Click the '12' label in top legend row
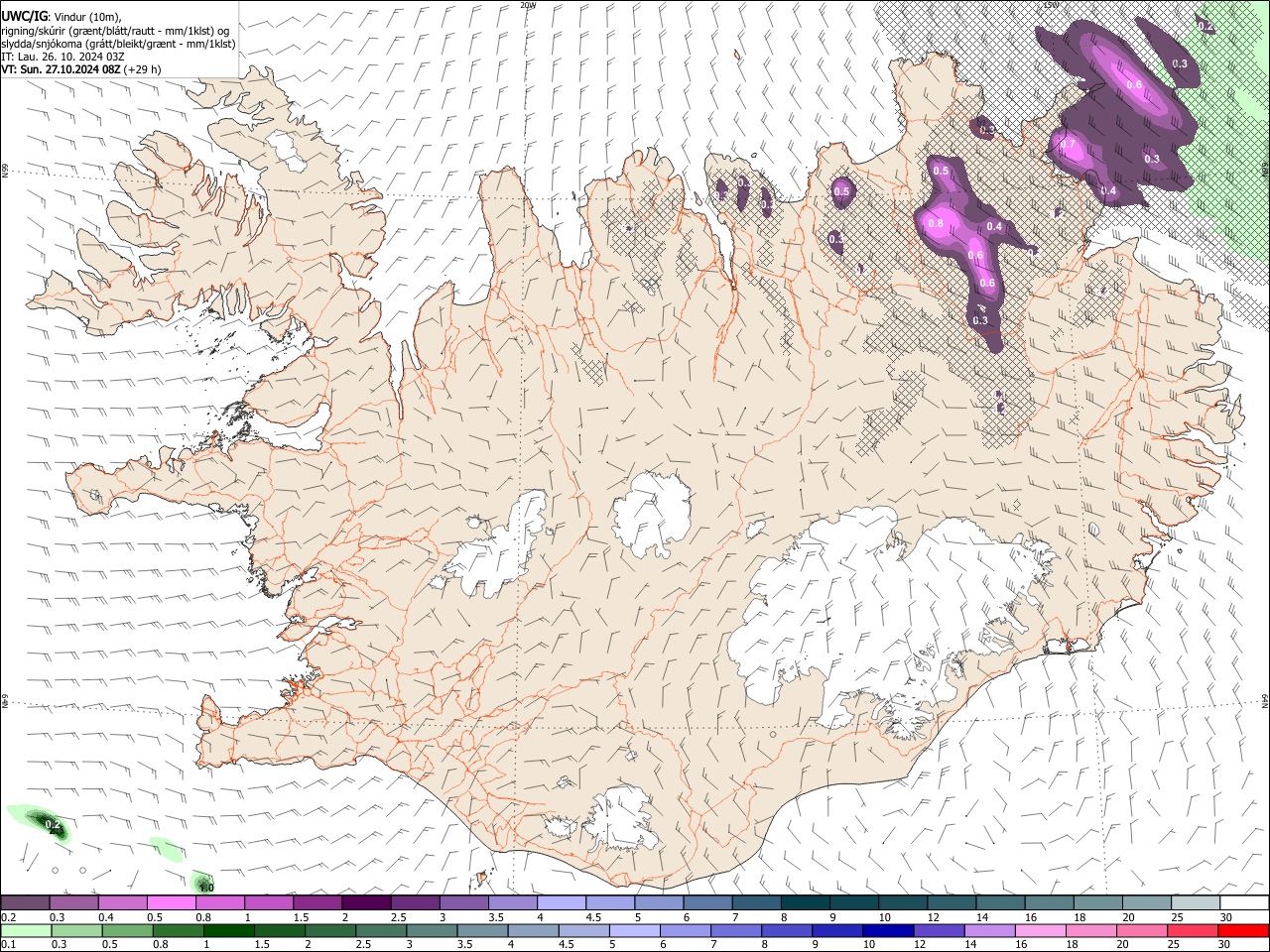 [x=934, y=917]
